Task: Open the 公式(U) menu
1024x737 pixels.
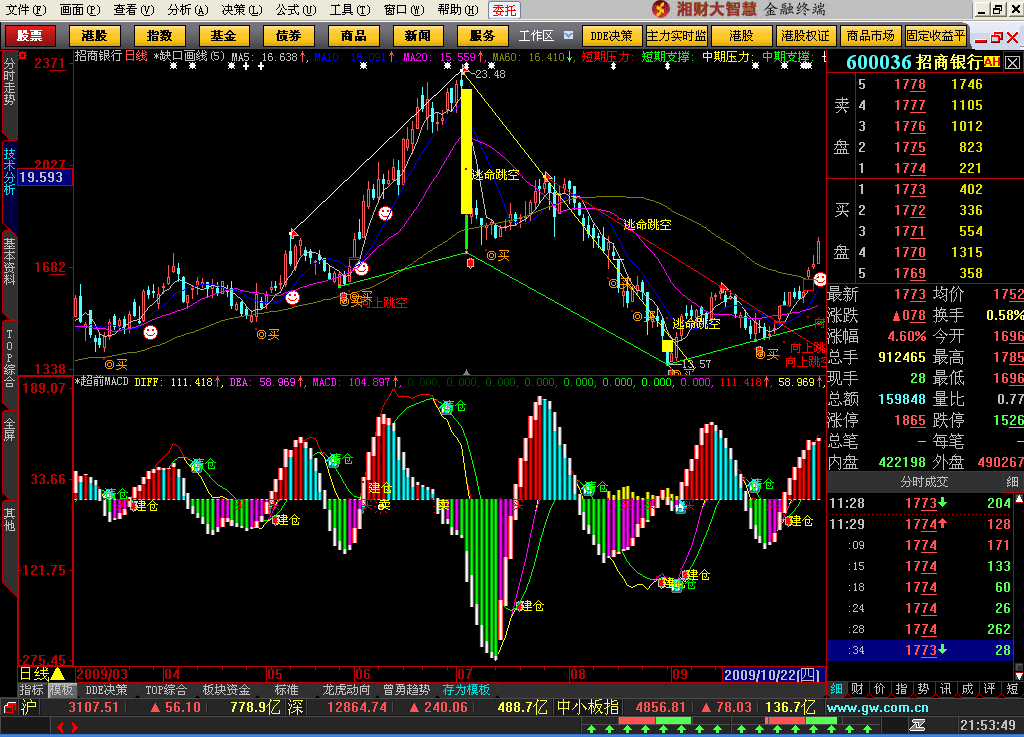Action: point(295,10)
